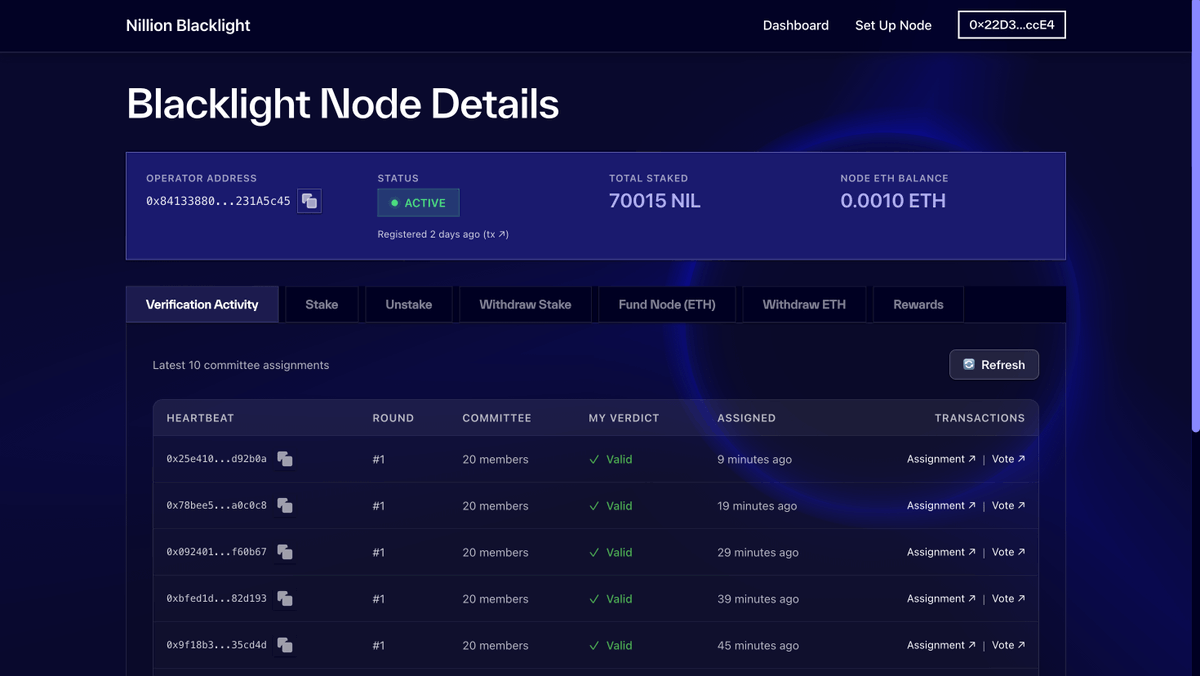
Task: Click the refresh icon inside the Refresh button
Action: pos(969,364)
